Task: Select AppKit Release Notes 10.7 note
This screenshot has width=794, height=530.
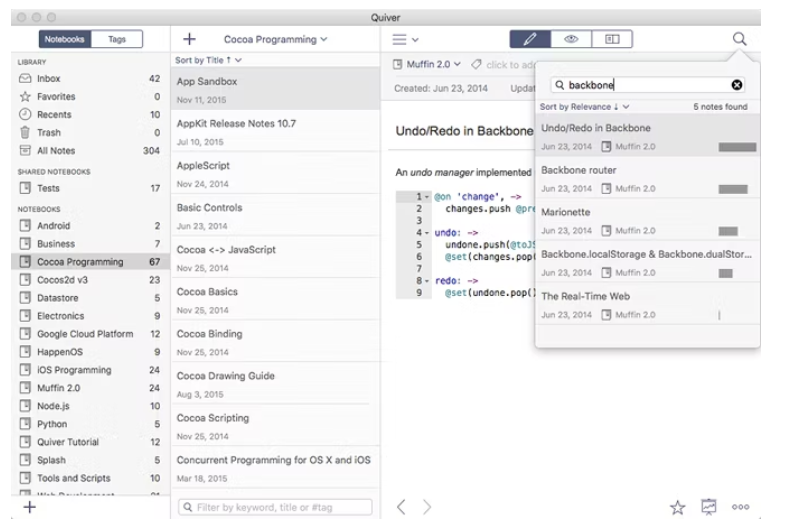Action: coord(275,131)
